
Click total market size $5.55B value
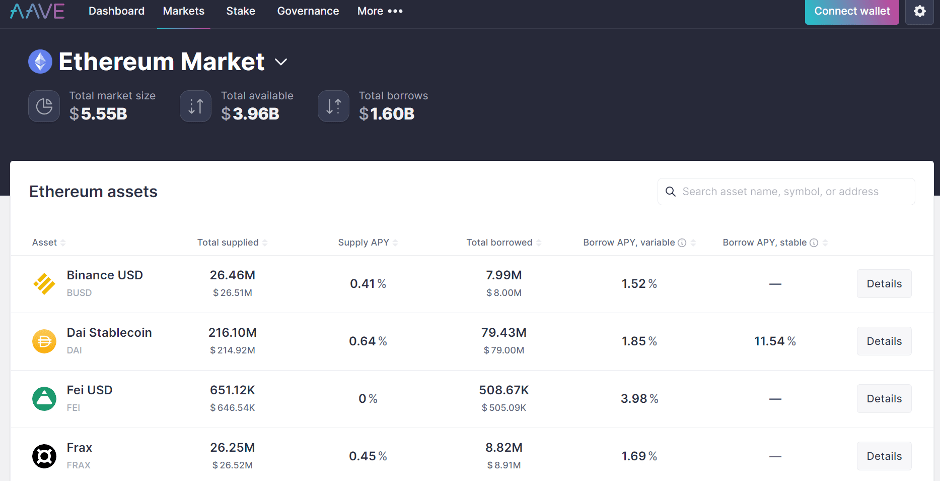coord(98,114)
